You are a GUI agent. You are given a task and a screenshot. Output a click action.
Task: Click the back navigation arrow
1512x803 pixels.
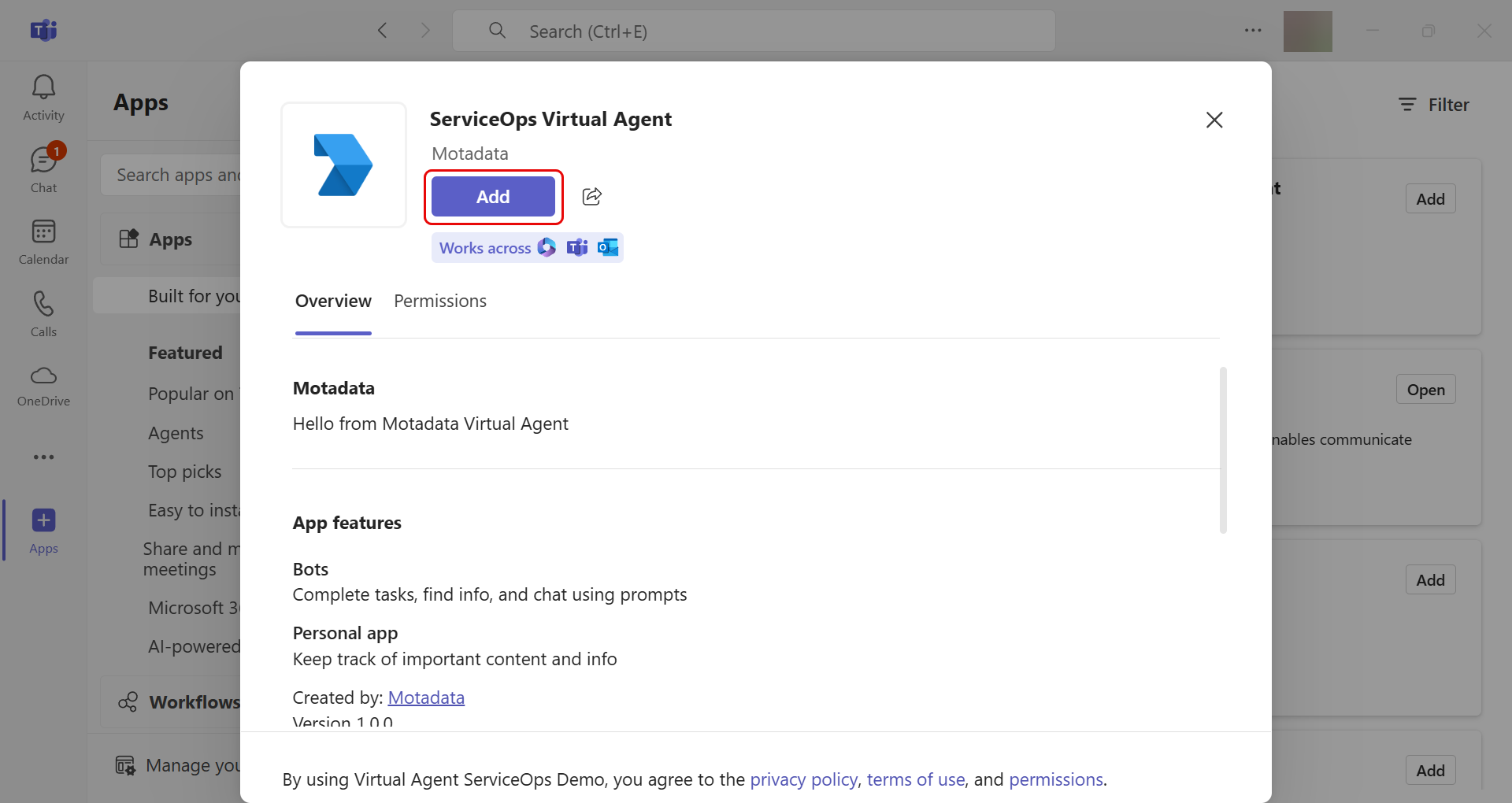coord(383,31)
